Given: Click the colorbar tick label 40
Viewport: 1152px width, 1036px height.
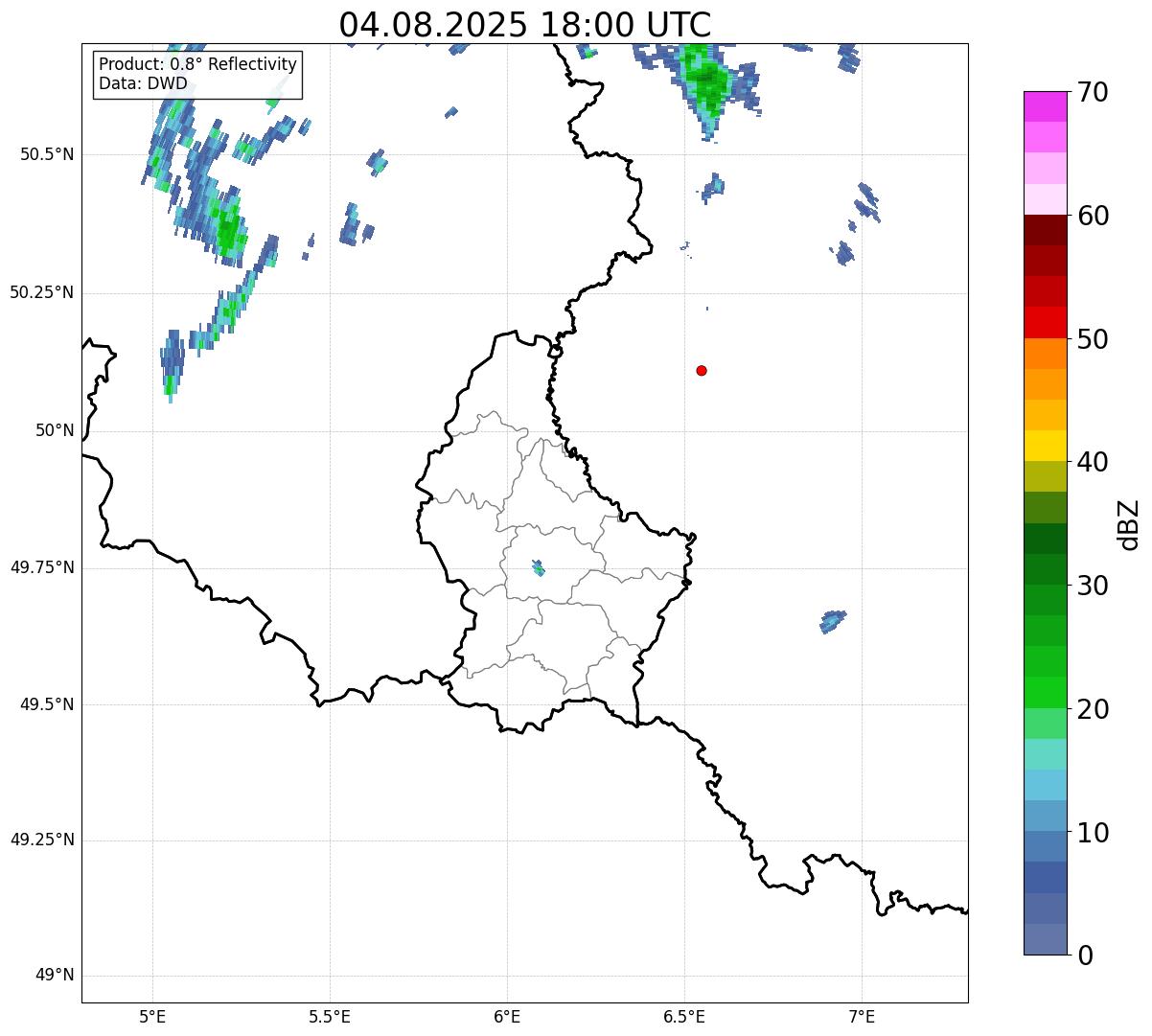Looking at the screenshot, I should tap(1094, 462).
